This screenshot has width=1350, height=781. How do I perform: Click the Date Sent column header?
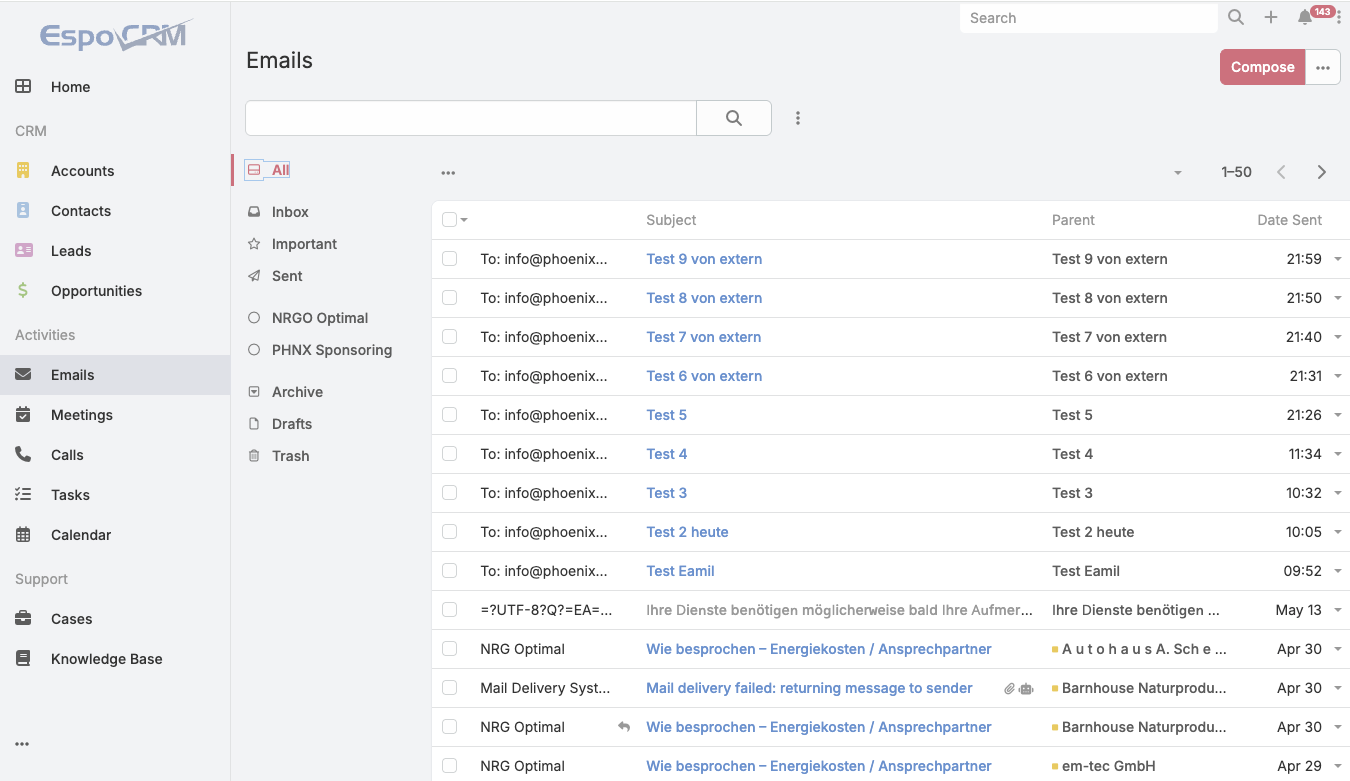coord(1289,220)
